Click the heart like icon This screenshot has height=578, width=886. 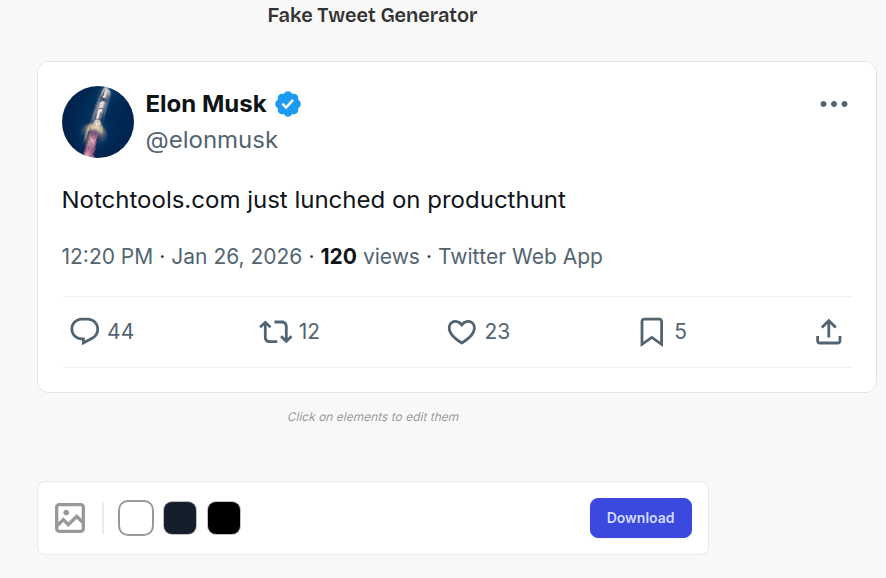tap(461, 331)
